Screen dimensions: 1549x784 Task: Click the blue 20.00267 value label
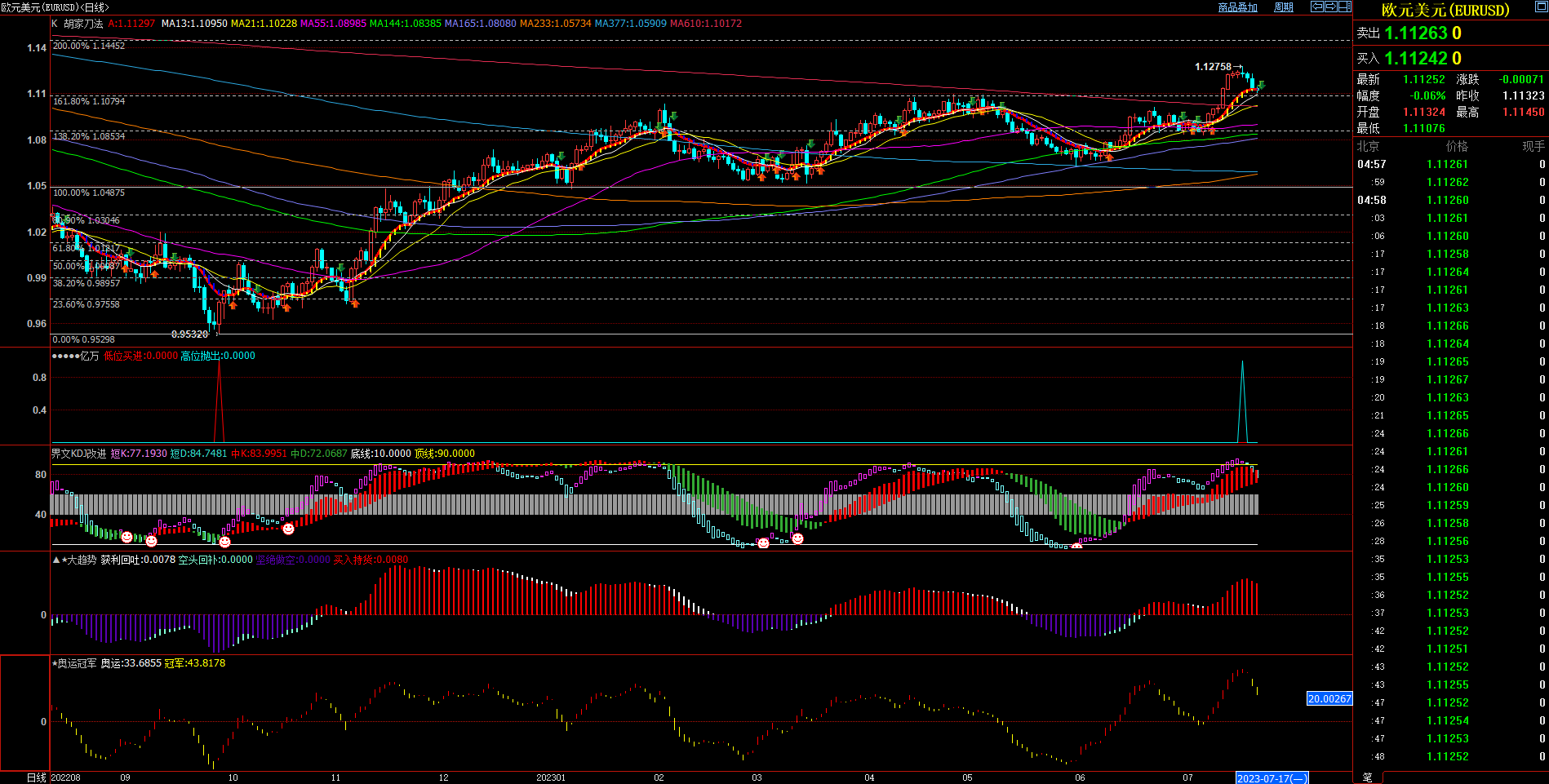click(x=1329, y=699)
